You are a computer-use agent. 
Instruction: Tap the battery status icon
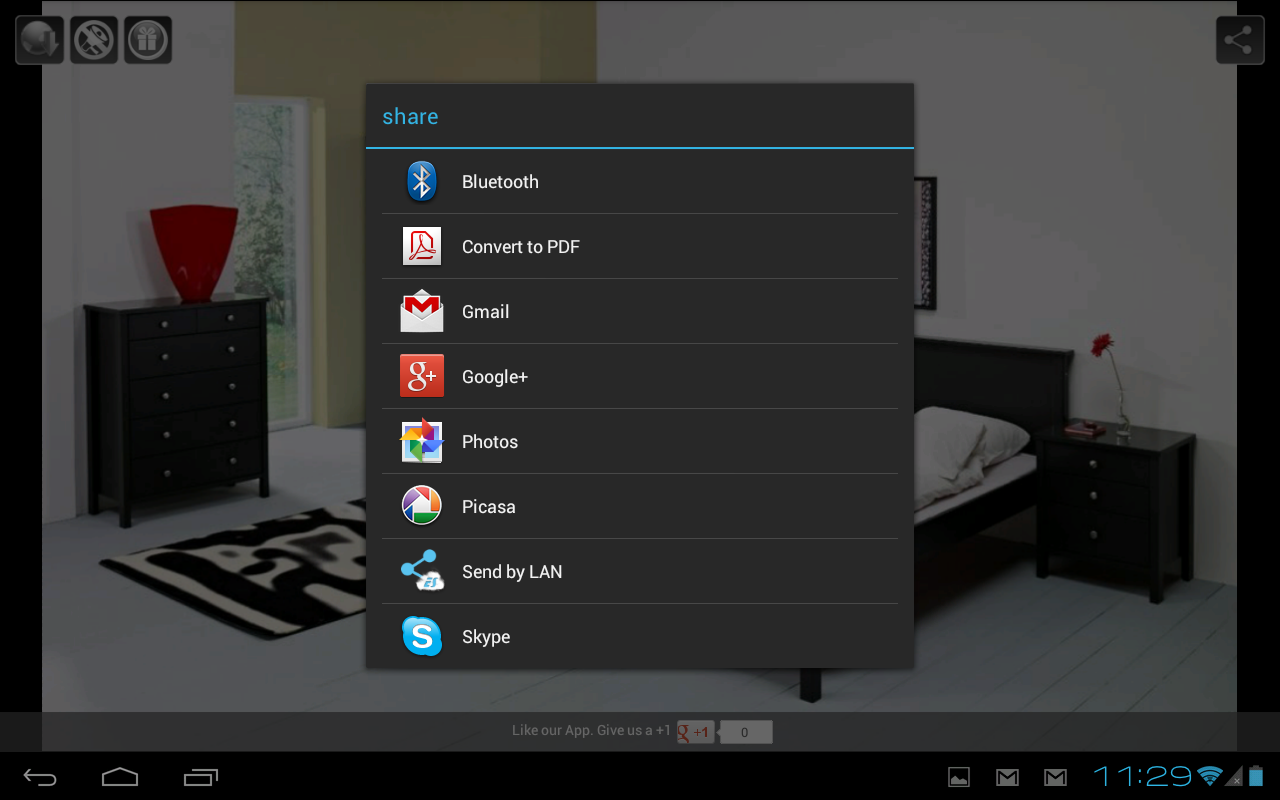coord(1256,776)
